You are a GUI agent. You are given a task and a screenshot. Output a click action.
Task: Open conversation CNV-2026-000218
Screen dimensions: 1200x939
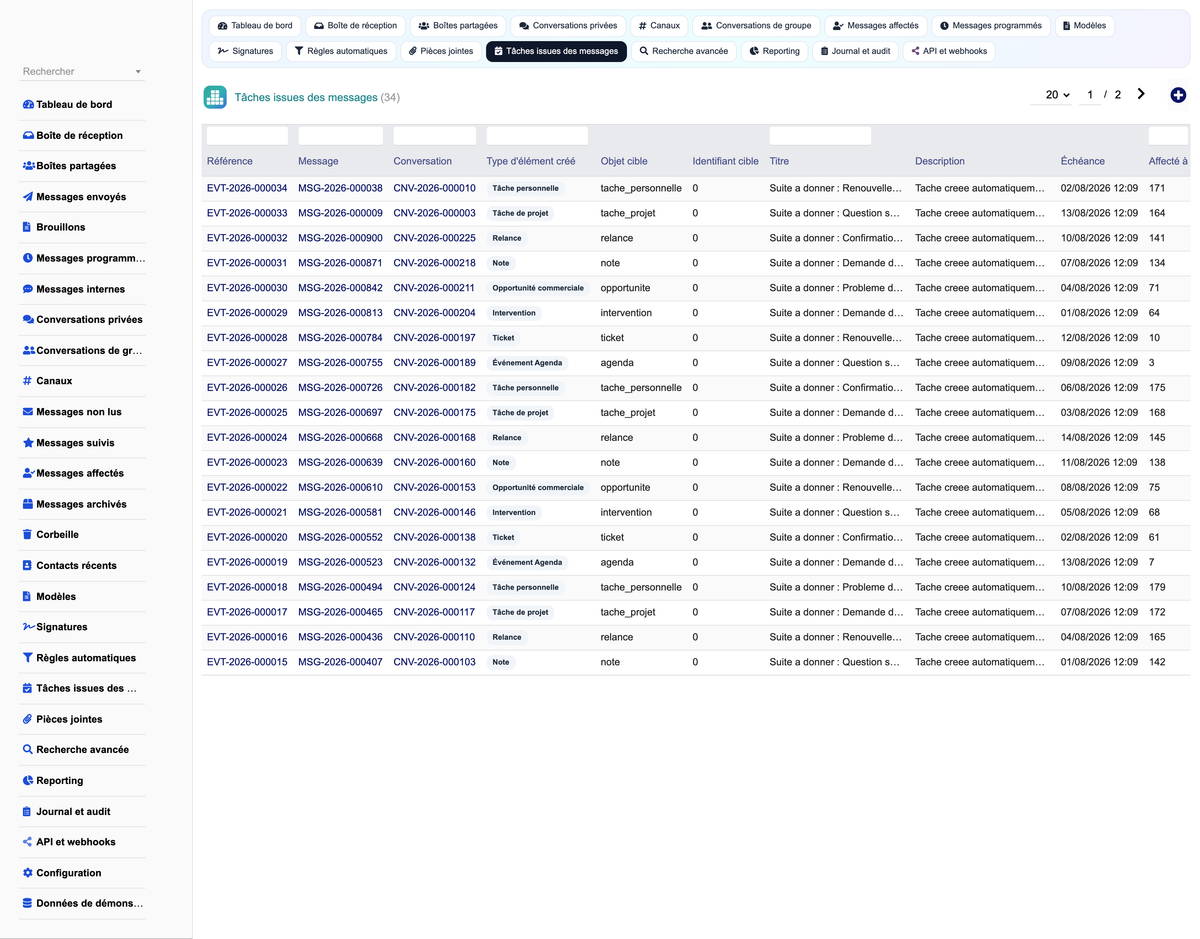coord(434,263)
